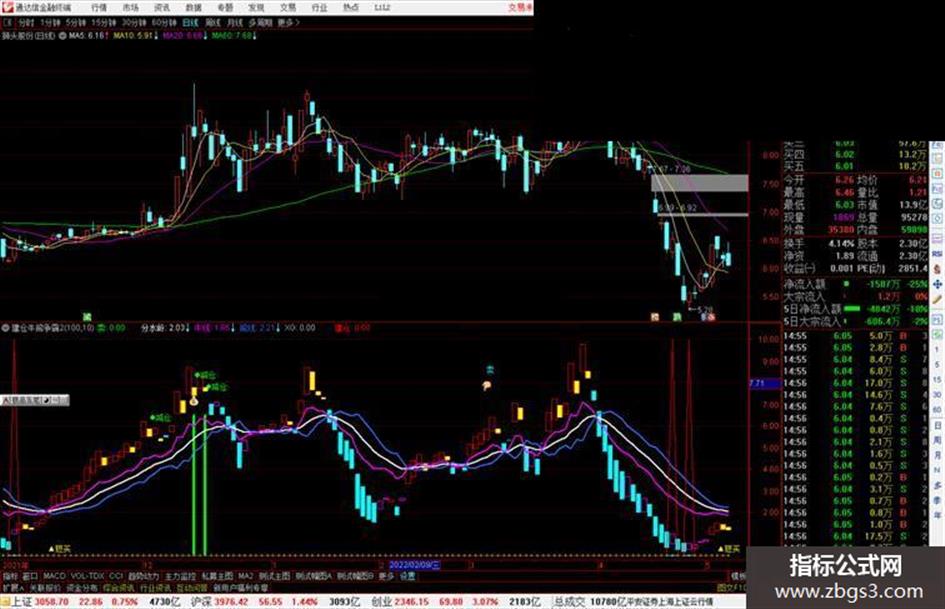Click the Tongdaxin app logo icon
This screenshot has height=609, width=945.
pyautogui.click(x=7, y=7)
